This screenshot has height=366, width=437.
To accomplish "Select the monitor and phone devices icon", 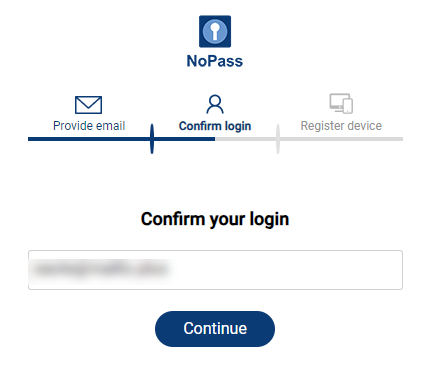I will [341, 104].
